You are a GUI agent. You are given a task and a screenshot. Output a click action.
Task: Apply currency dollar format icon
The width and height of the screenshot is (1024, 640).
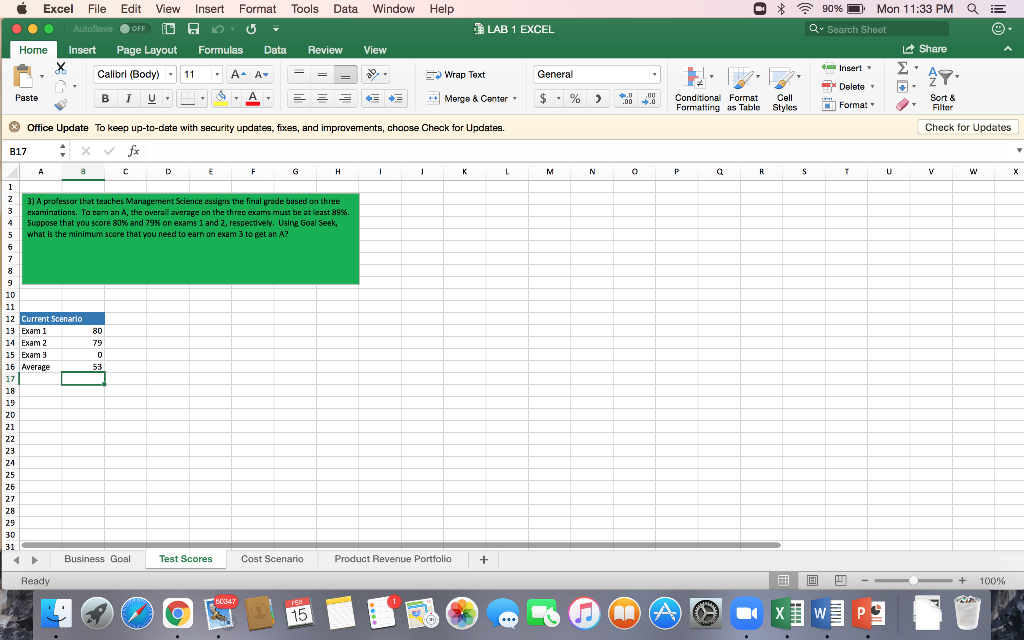543,99
